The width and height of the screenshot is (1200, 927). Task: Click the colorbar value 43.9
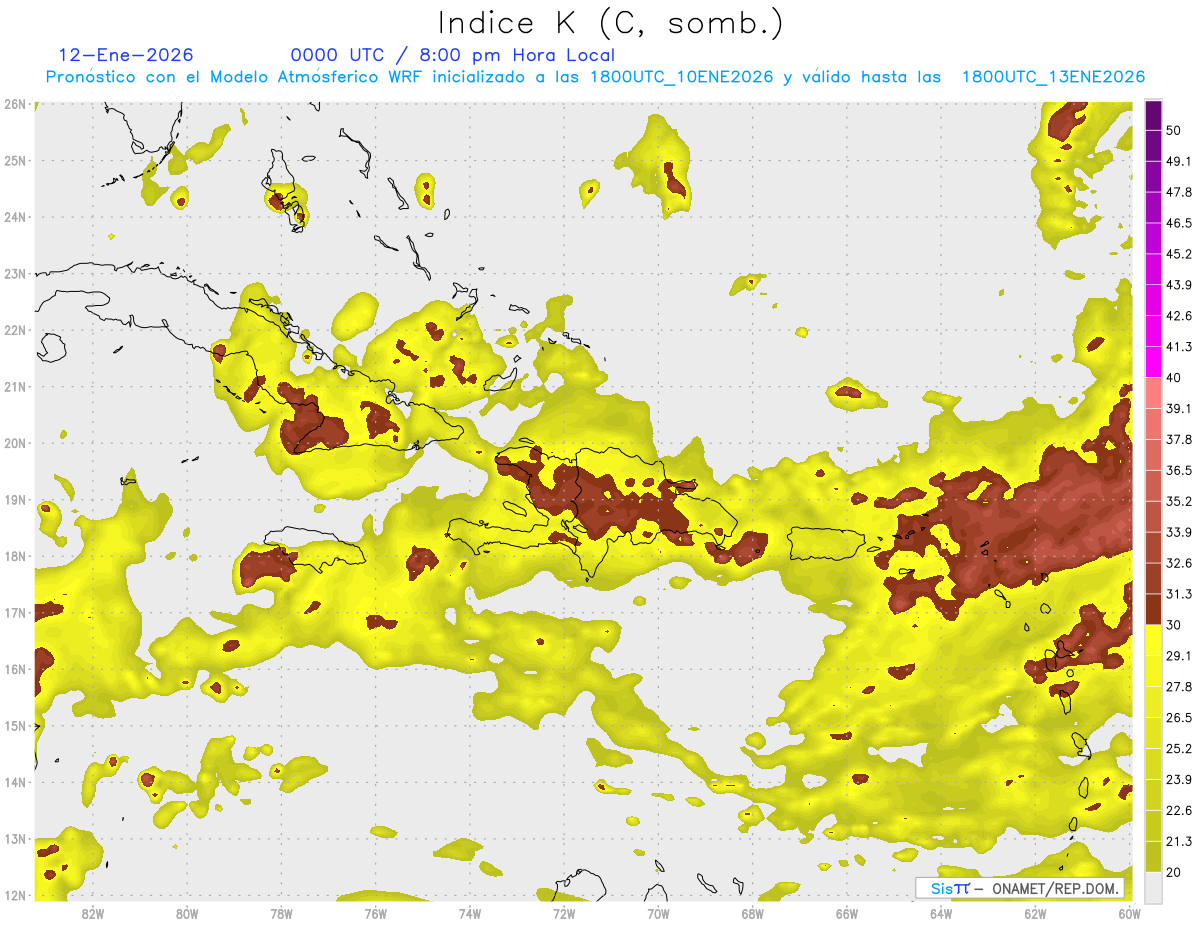(x=1179, y=285)
